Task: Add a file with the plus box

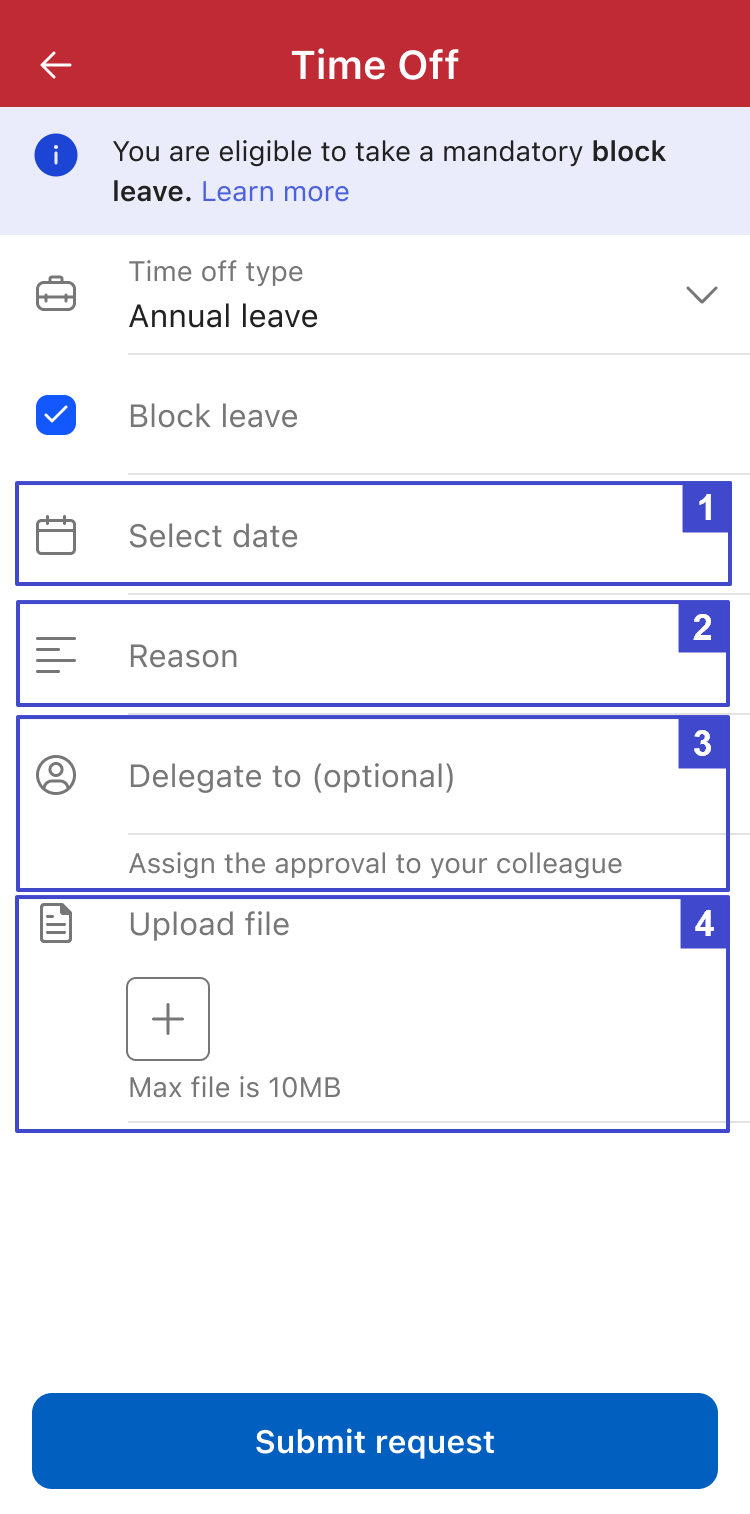Action: (168, 1019)
